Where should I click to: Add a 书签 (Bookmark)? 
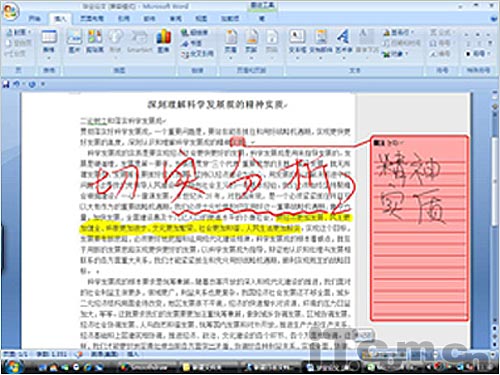click(x=191, y=43)
